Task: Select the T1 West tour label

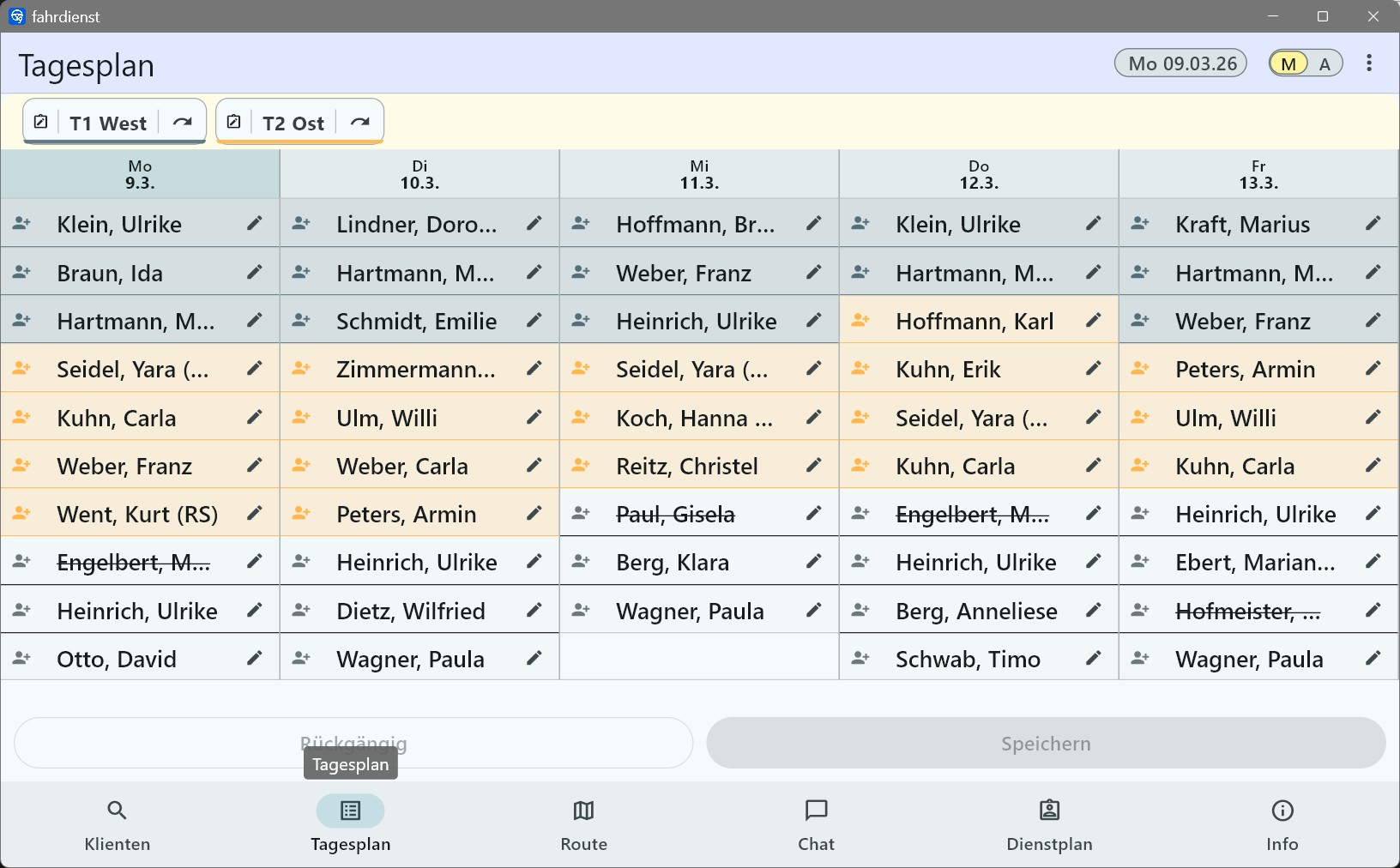Action: pyautogui.click(x=108, y=124)
